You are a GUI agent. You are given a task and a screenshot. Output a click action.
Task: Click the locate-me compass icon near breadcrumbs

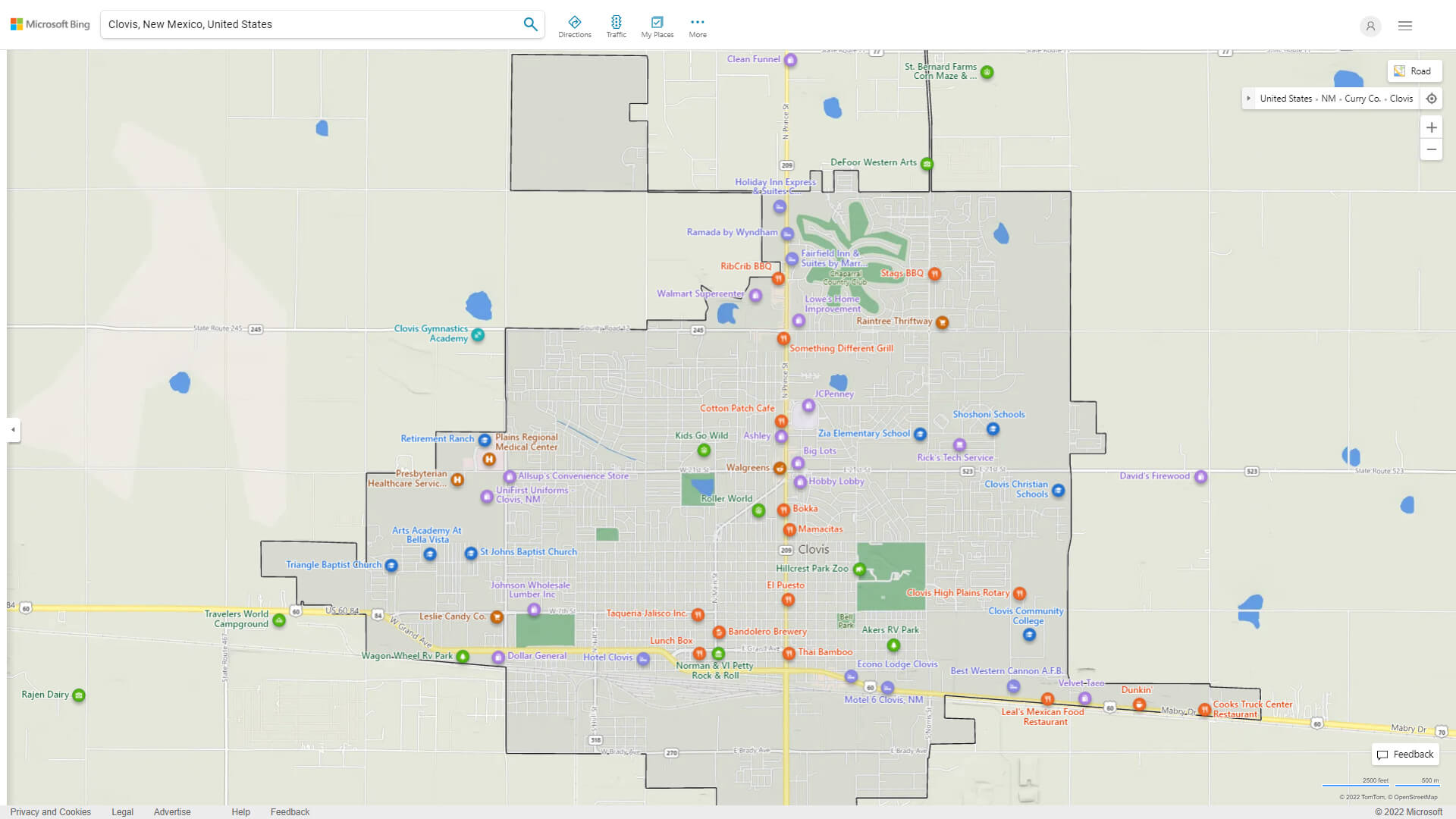(x=1432, y=98)
